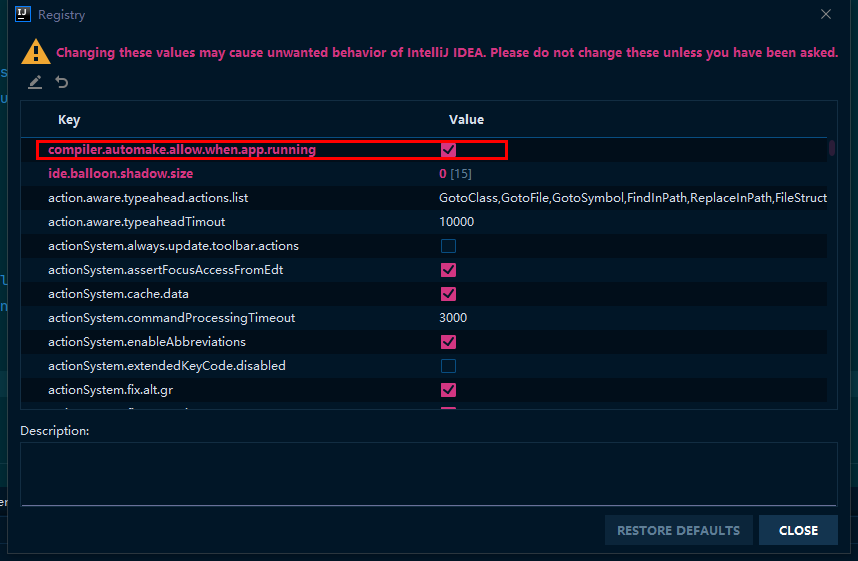This screenshot has height=561, width=858.
Task: Toggle actionSystem.fix.alt.gr checkbox
Action: (x=448, y=390)
